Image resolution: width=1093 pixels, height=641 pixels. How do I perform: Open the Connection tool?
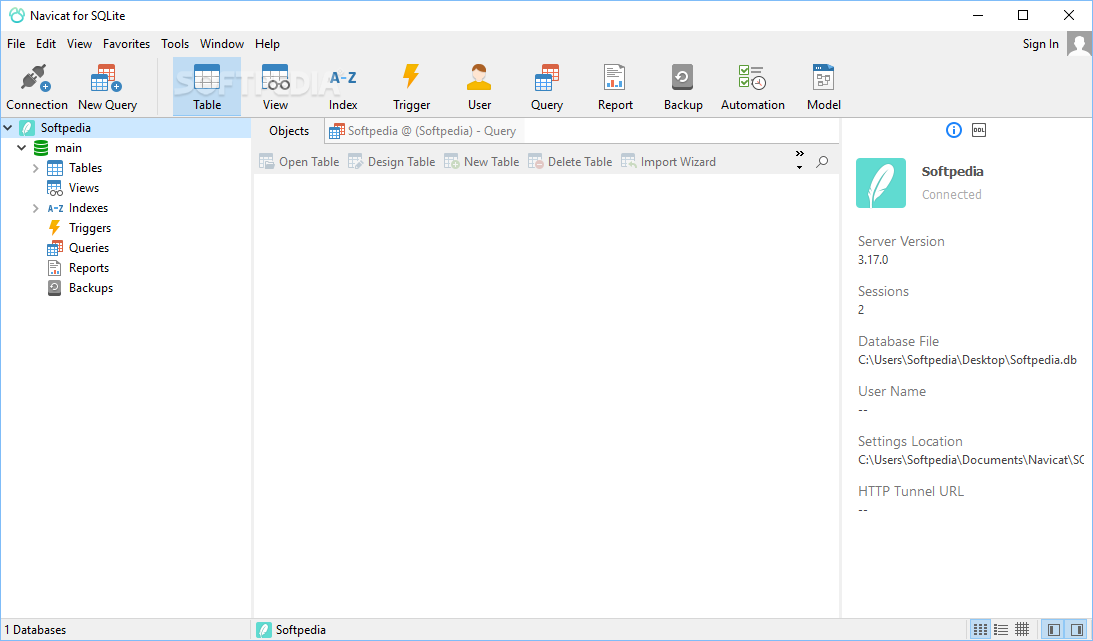pyautogui.click(x=37, y=86)
